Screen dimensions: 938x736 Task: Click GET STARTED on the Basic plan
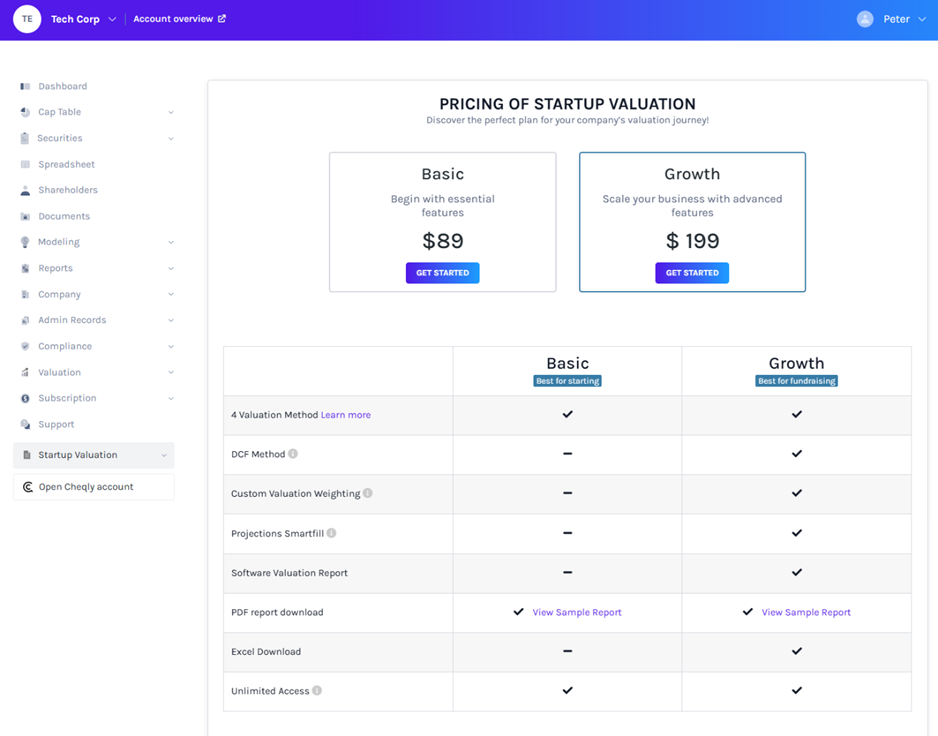442,272
